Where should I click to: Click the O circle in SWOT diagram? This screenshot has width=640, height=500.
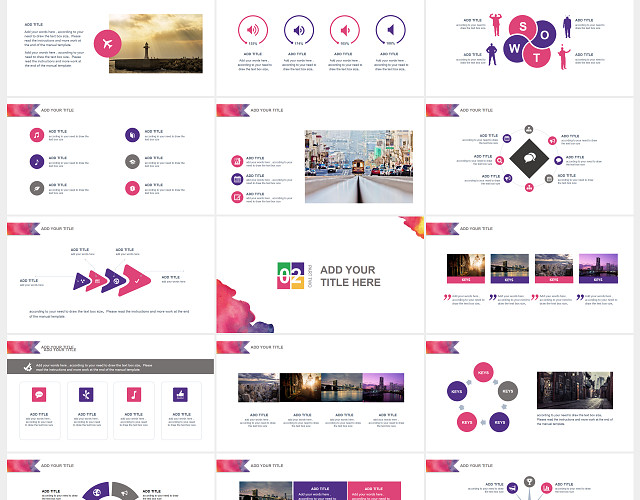pyautogui.click(x=544, y=35)
